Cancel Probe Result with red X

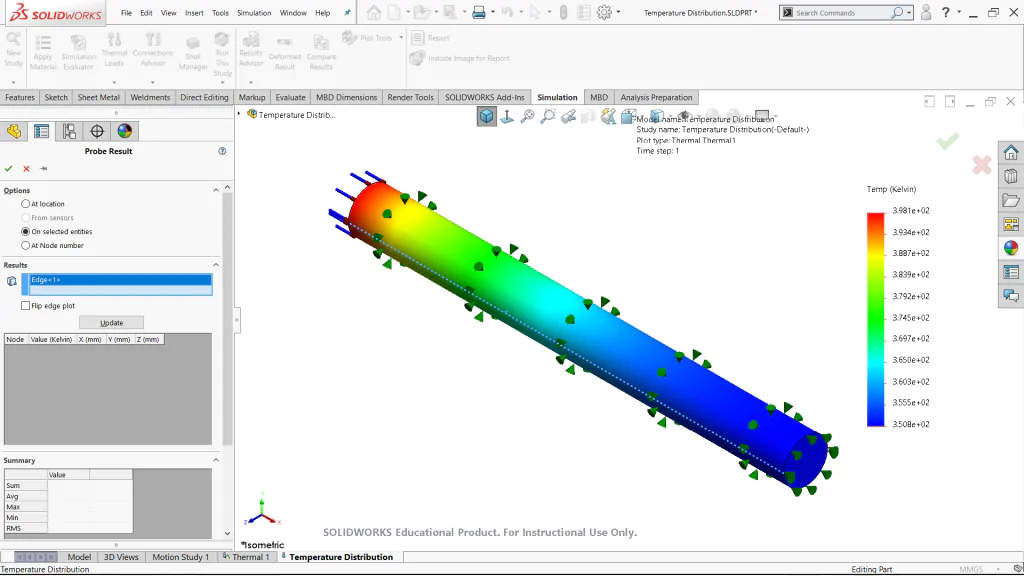(x=26, y=168)
